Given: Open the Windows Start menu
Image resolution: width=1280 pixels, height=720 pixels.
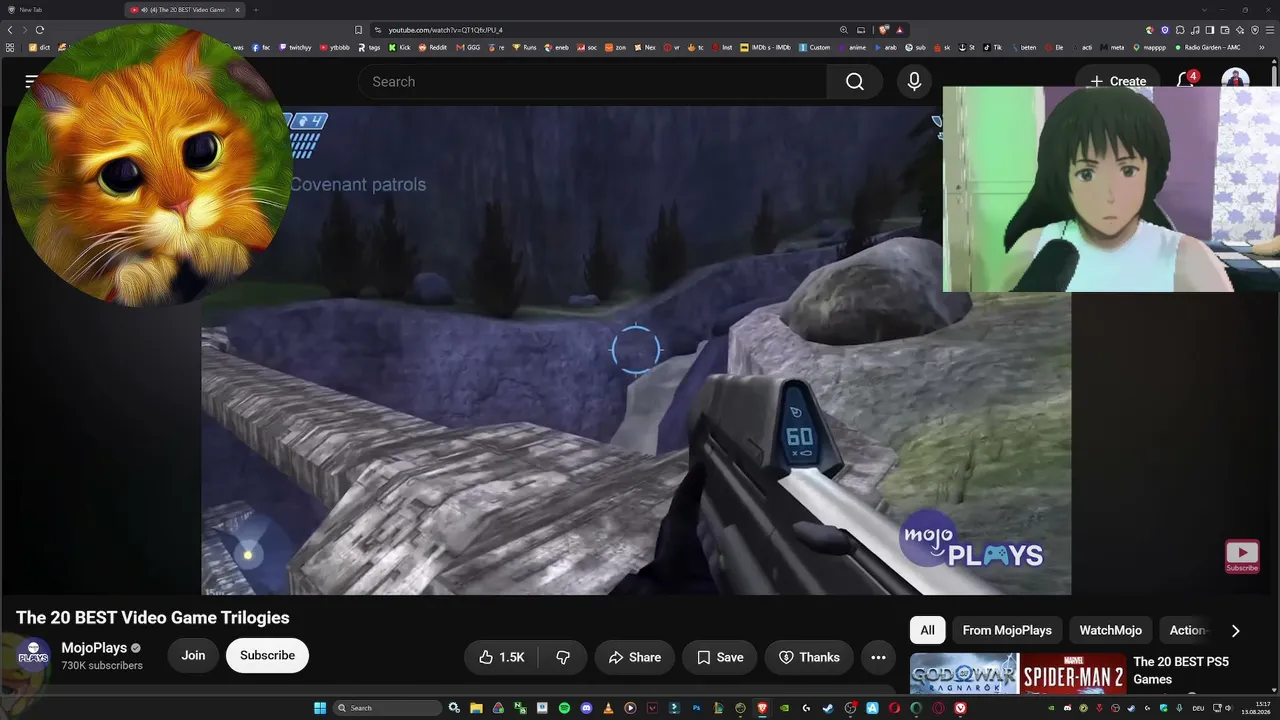Looking at the screenshot, I should (x=320, y=708).
